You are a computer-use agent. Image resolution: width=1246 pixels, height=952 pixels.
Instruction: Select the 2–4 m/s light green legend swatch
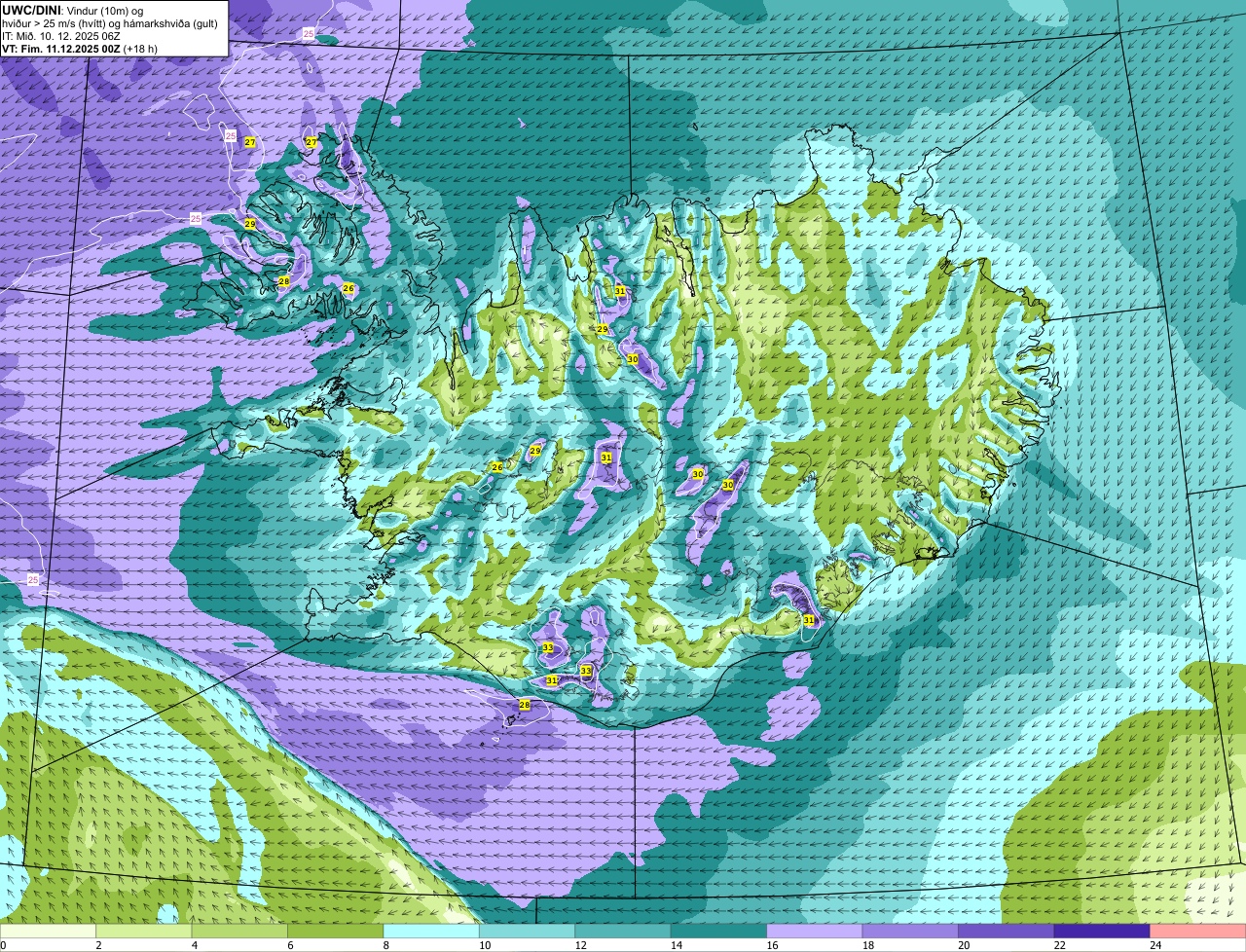[x=146, y=932]
